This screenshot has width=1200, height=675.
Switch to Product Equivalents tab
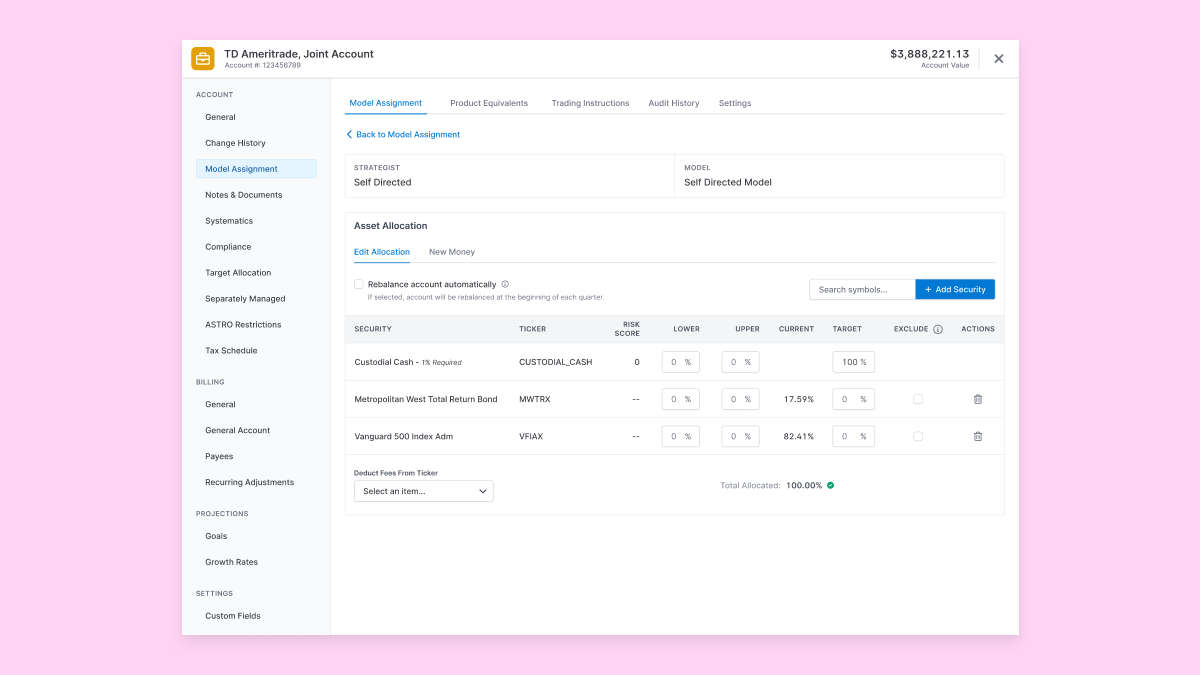tap(489, 103)
